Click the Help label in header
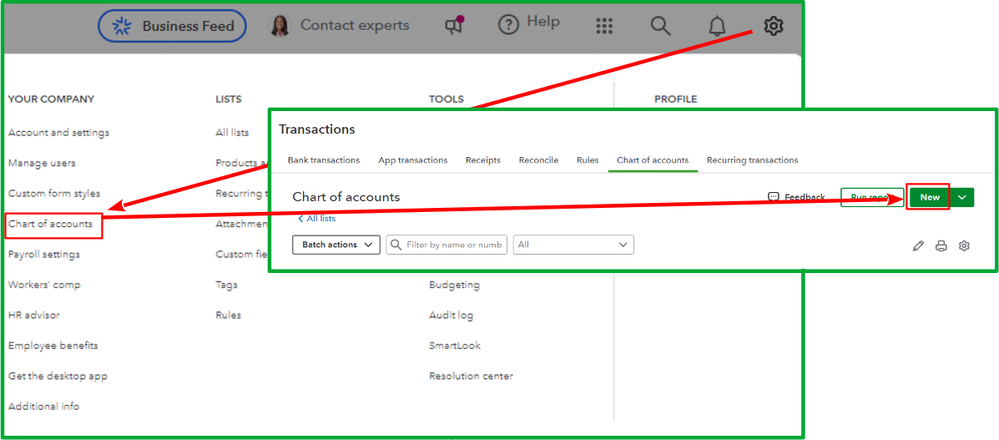The height and width of the screenshot is (440, 999). point(543,22)
